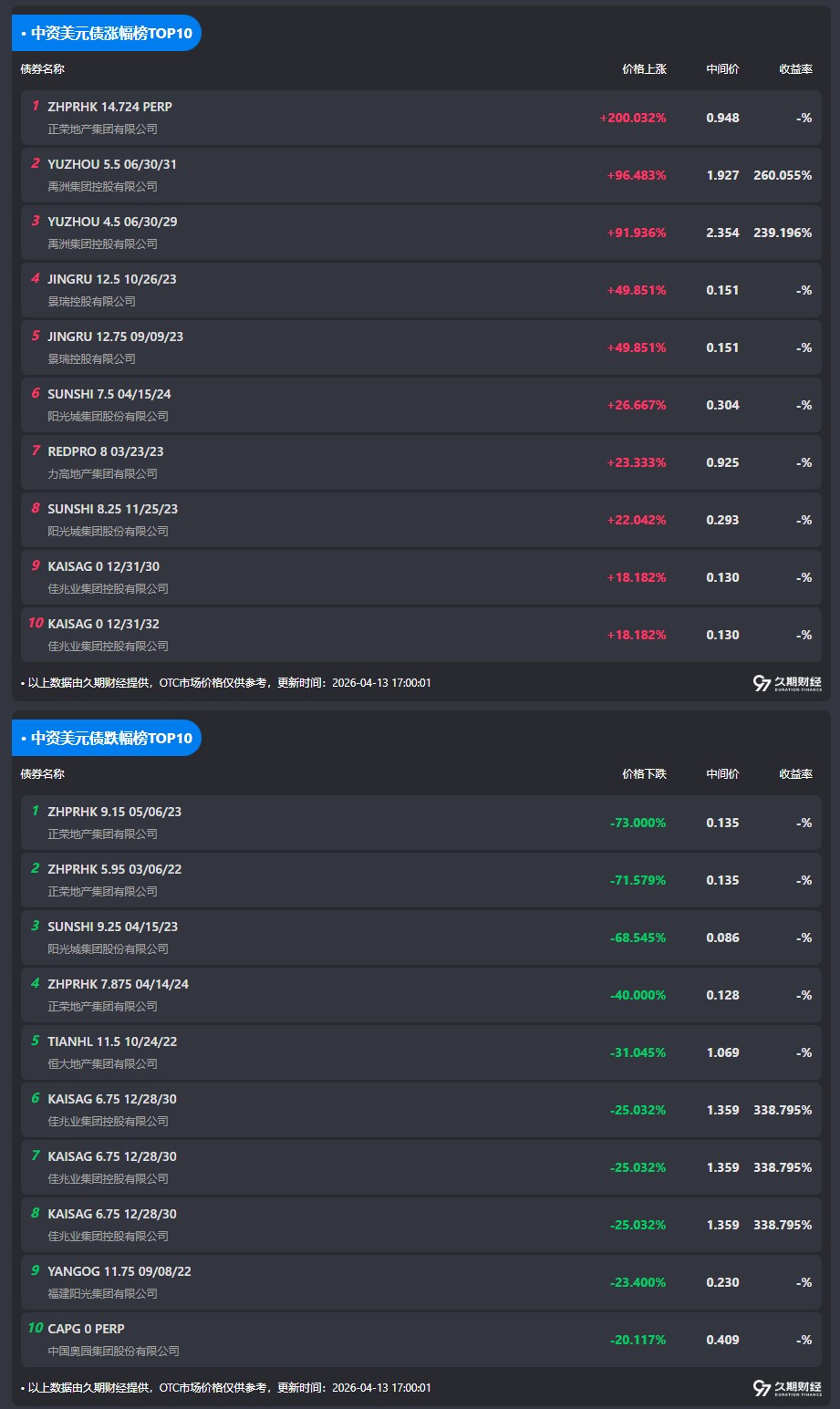Open the KAISAG 0 12/31/32 bond

pyautogui.click(x=104, y=624)
